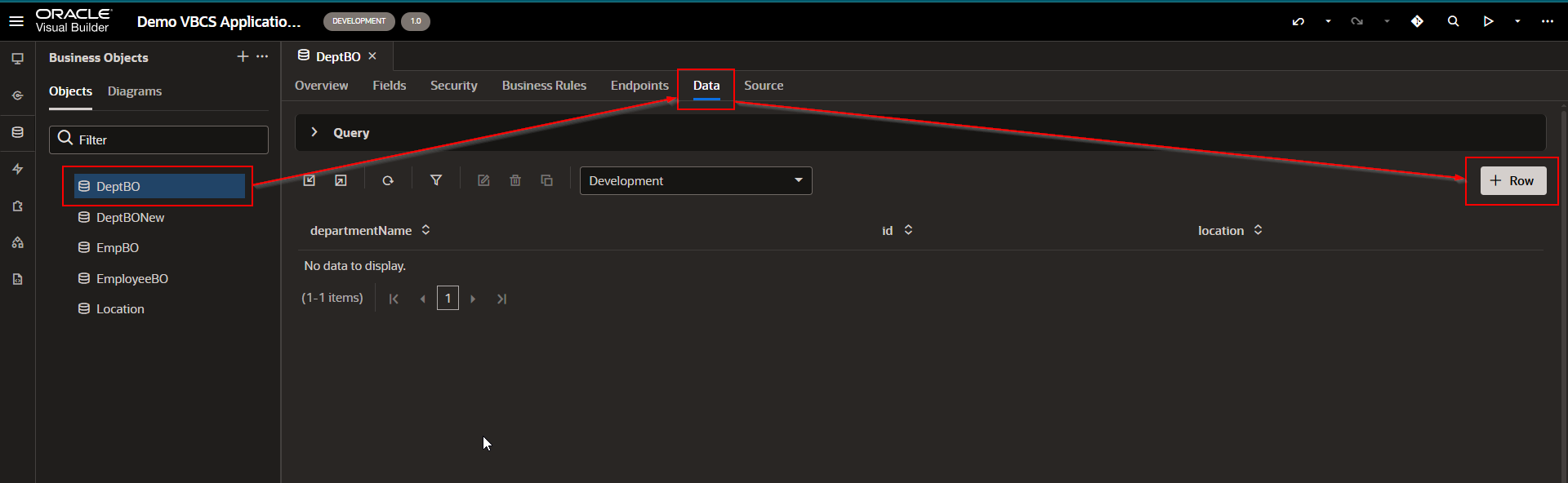Click the Delete Row trash icon
This screenshot has height=483, width=1568.
[x=515, y=180]
